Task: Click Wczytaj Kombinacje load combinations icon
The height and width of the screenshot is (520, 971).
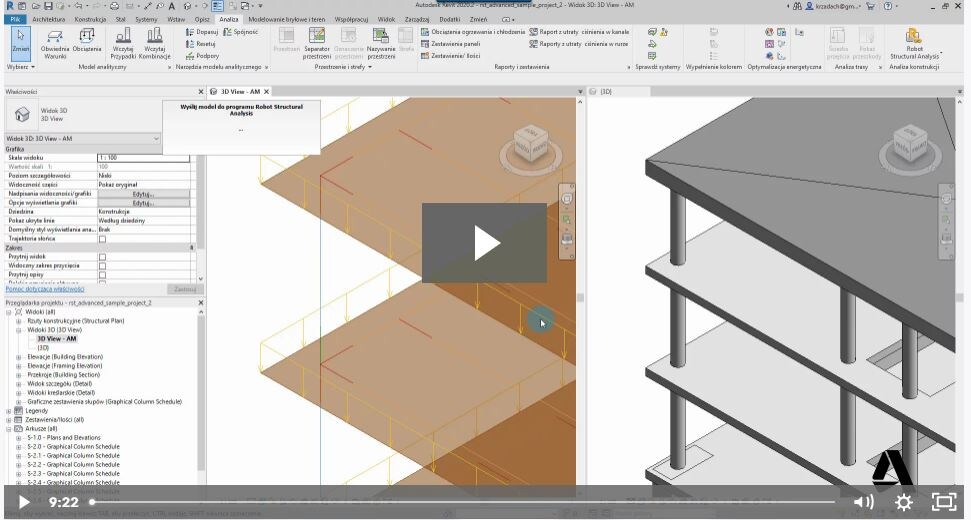Action: 154,42
